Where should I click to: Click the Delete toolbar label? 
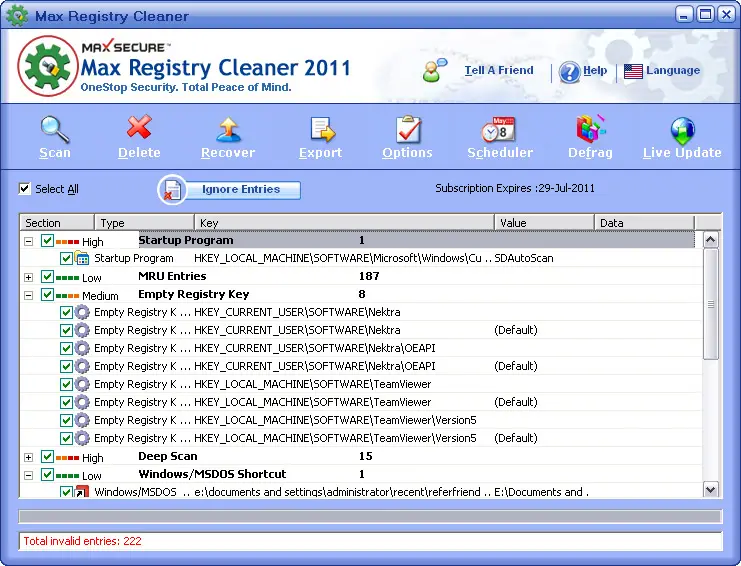(139, 153)
